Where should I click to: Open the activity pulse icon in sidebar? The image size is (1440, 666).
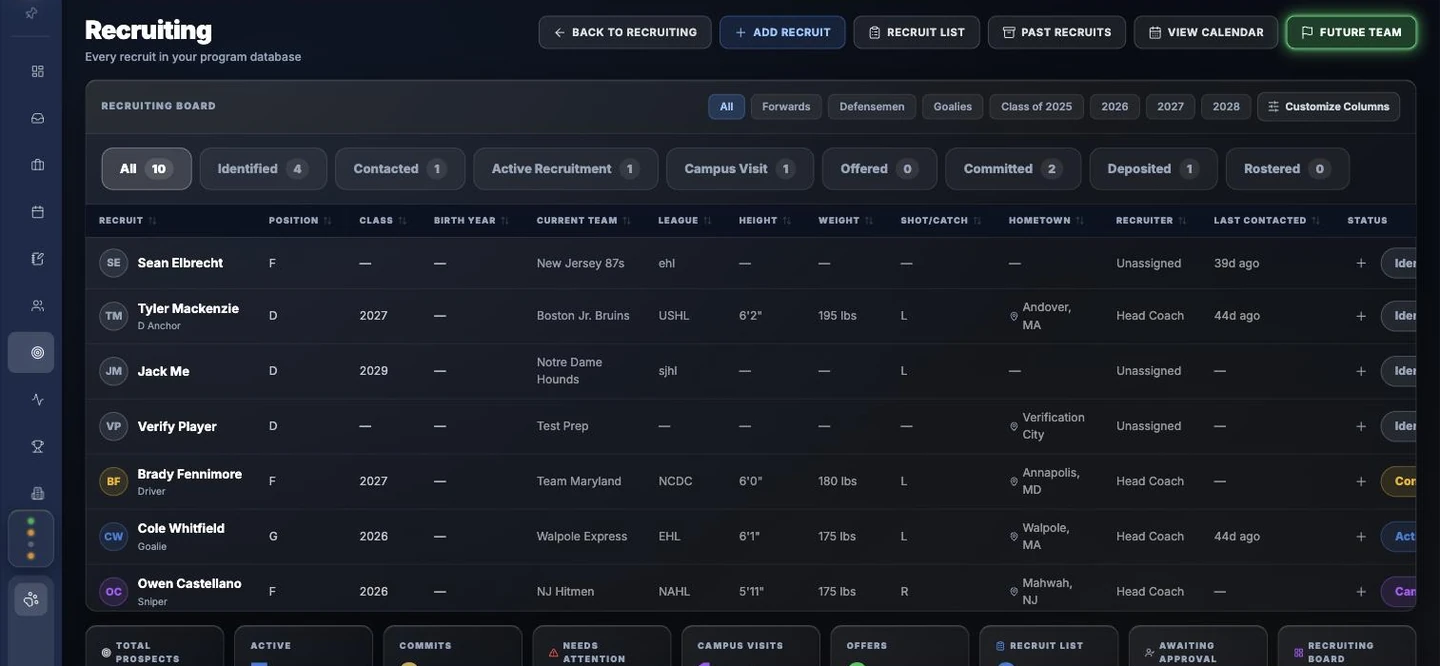pos(38,399)
